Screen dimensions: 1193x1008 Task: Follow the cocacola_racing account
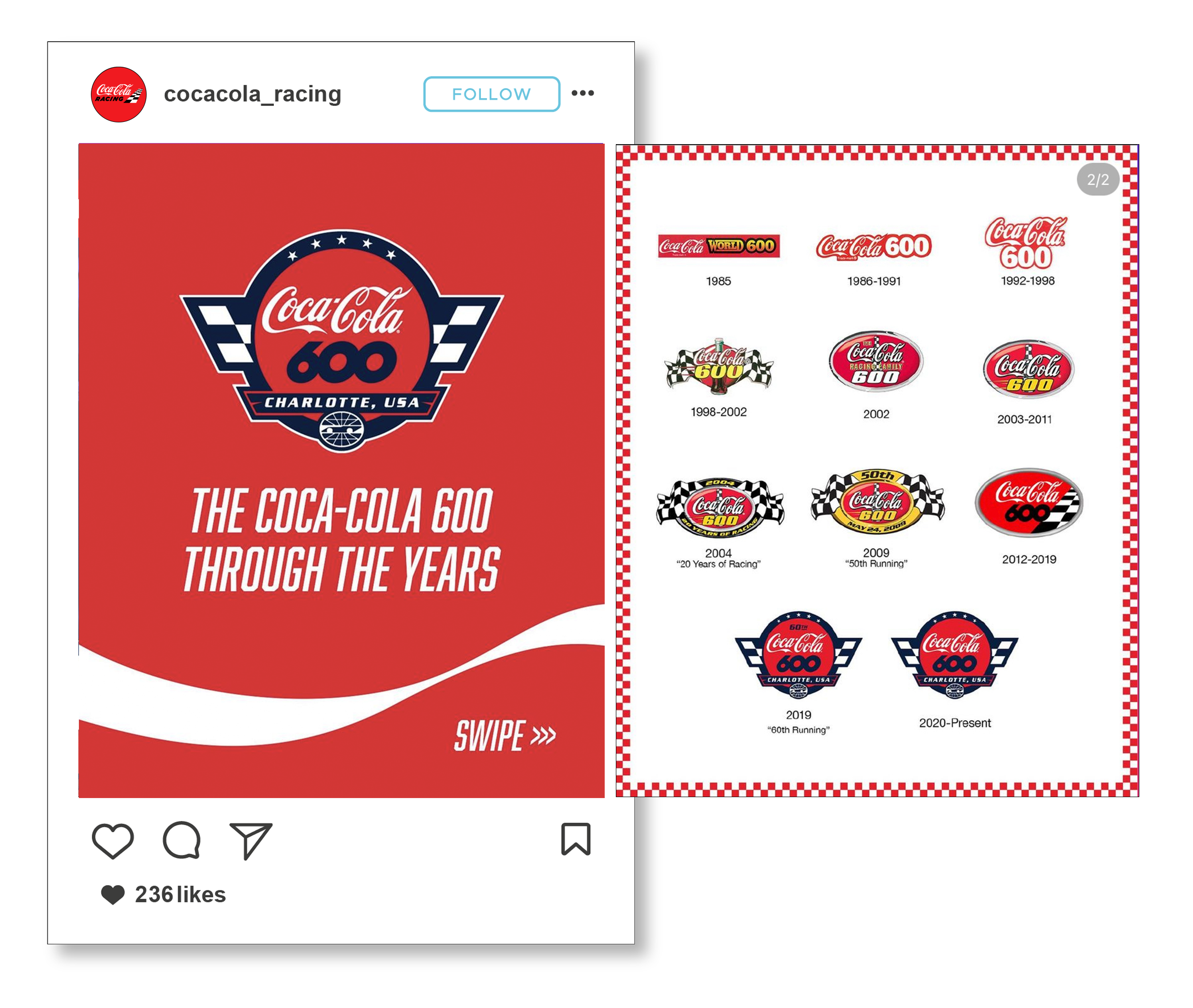click(492, 94)
